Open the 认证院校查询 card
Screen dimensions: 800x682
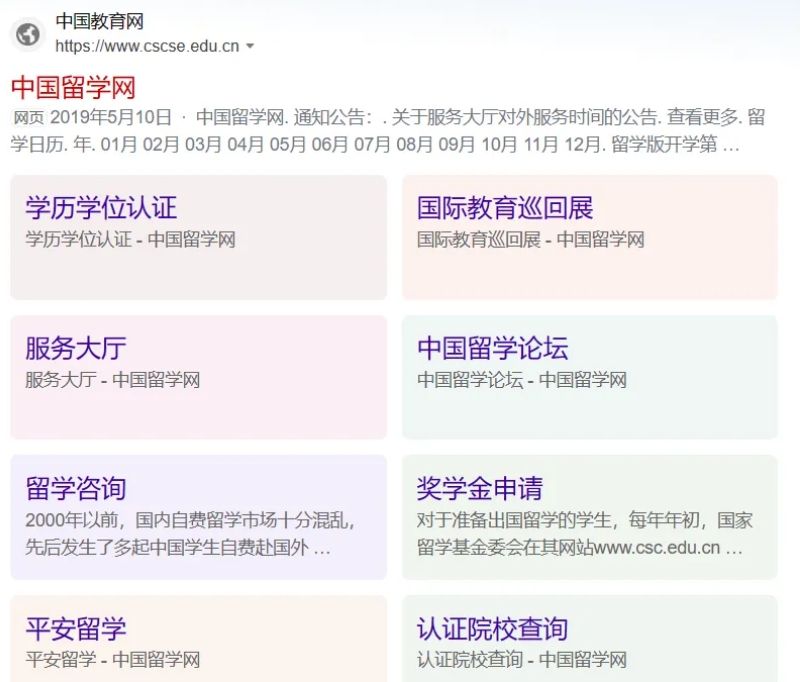click(494, 628)
